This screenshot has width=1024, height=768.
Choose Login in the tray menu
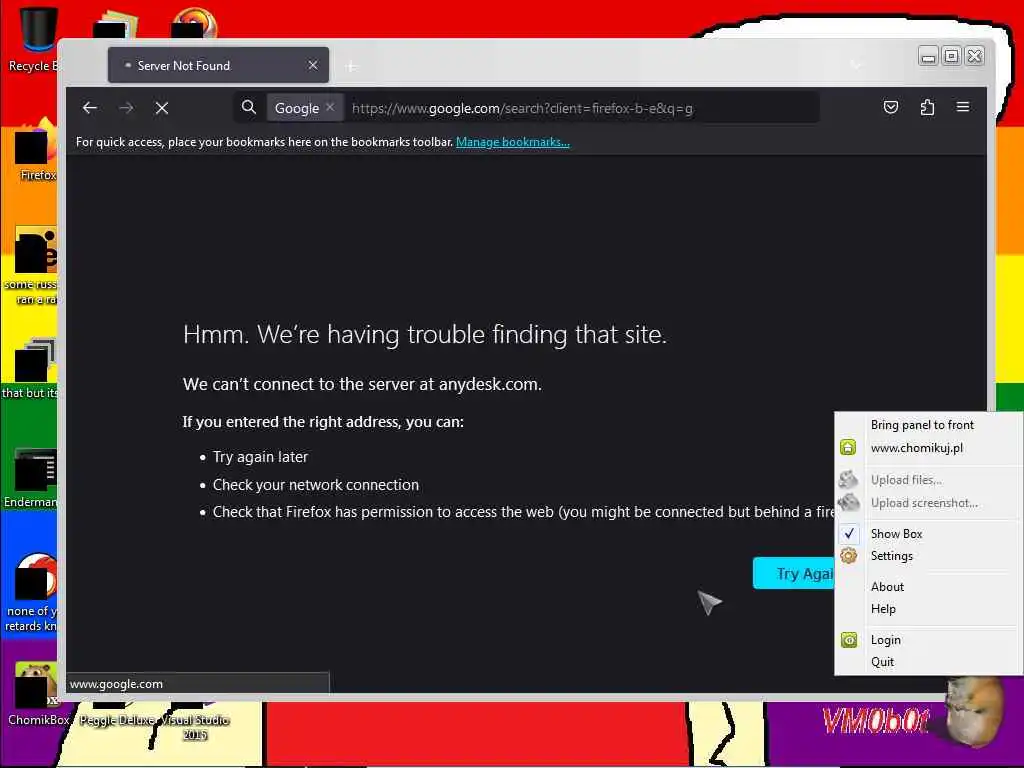(x=886, y=640)
